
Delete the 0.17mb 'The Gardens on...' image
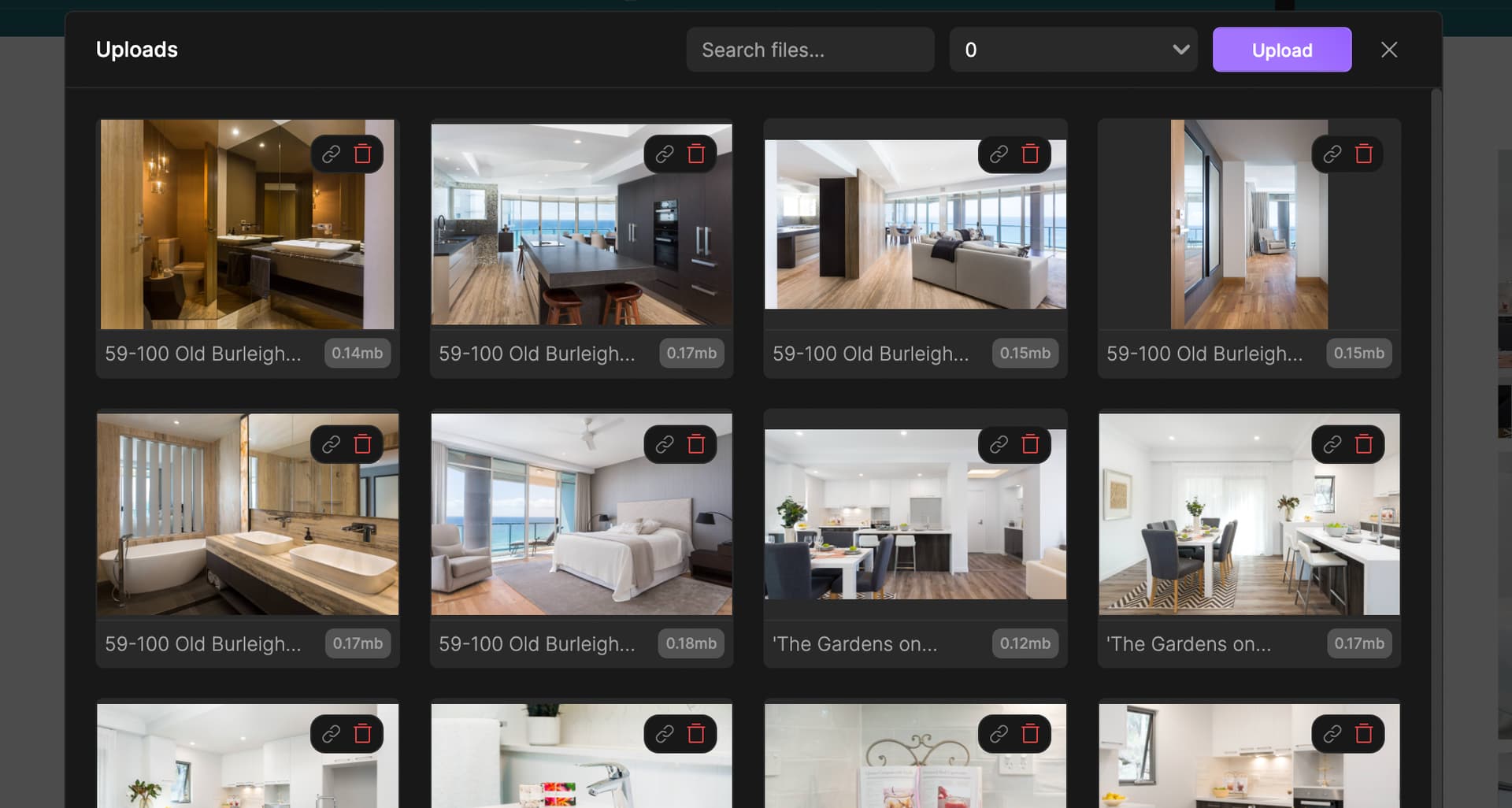click(x=1364, y=444)
